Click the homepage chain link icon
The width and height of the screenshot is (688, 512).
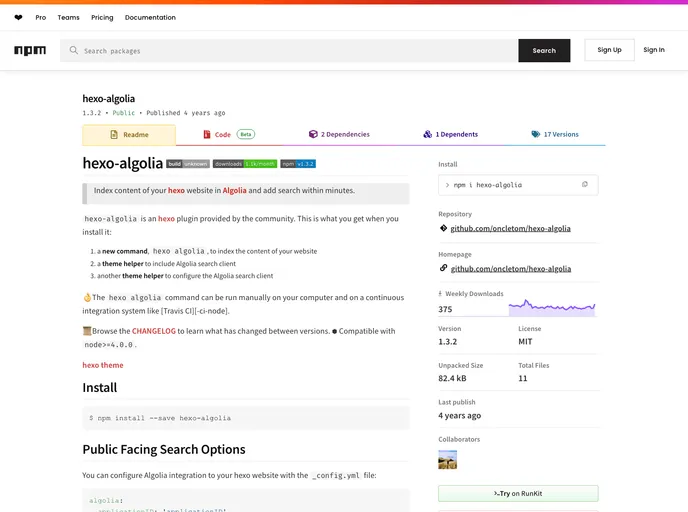tap(443, 268)
